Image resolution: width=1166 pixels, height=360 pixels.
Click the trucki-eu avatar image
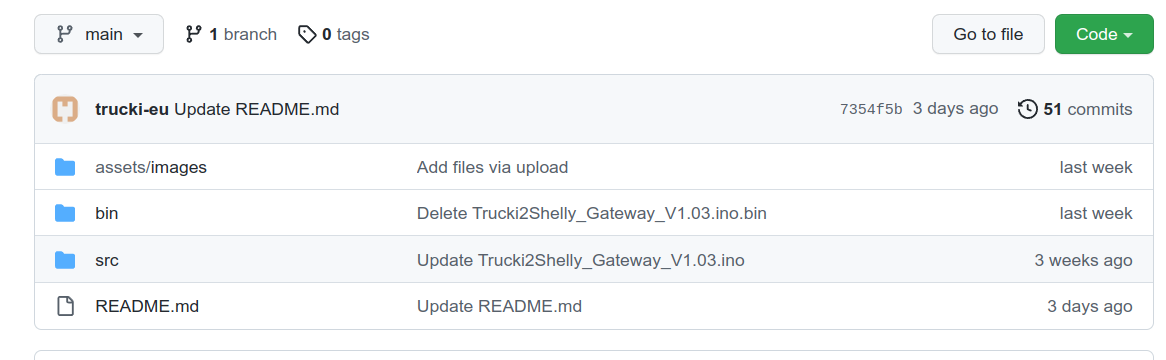click(x=65, y=109)
